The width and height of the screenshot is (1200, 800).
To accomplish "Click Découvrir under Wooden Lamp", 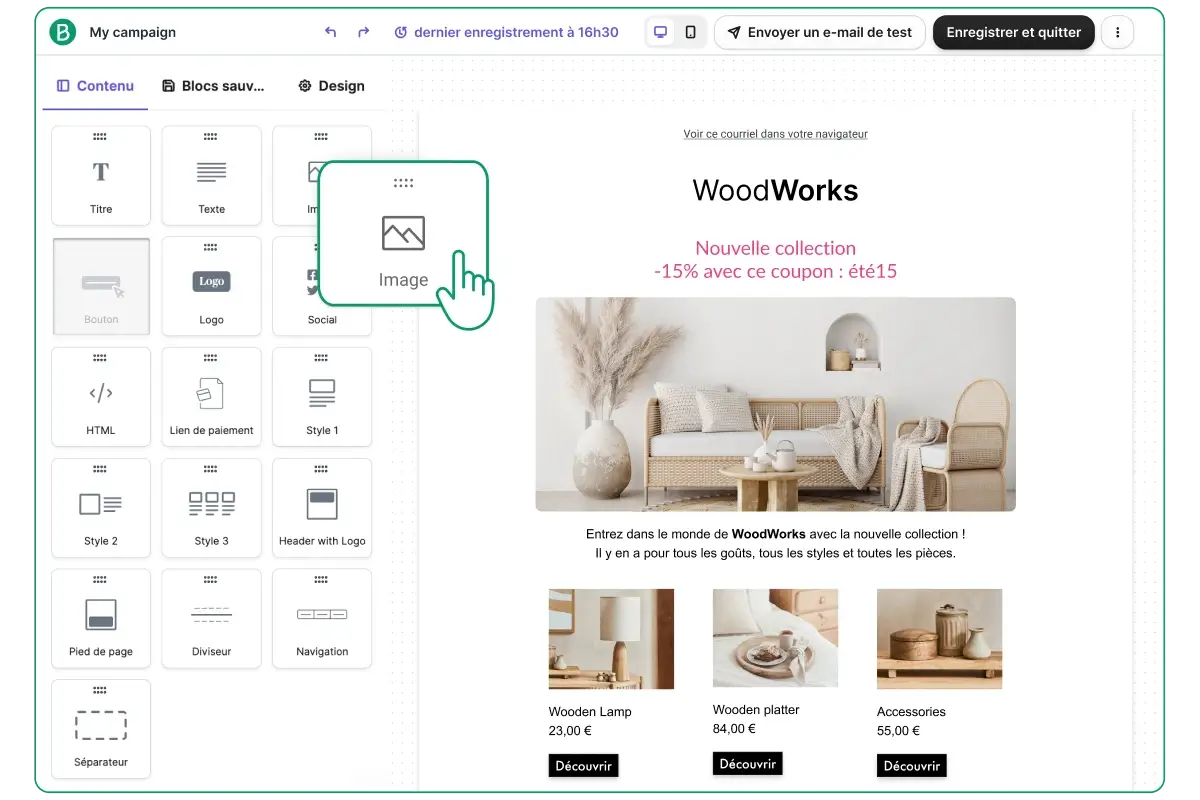I will pyautogui.click(x=583, y=765).
